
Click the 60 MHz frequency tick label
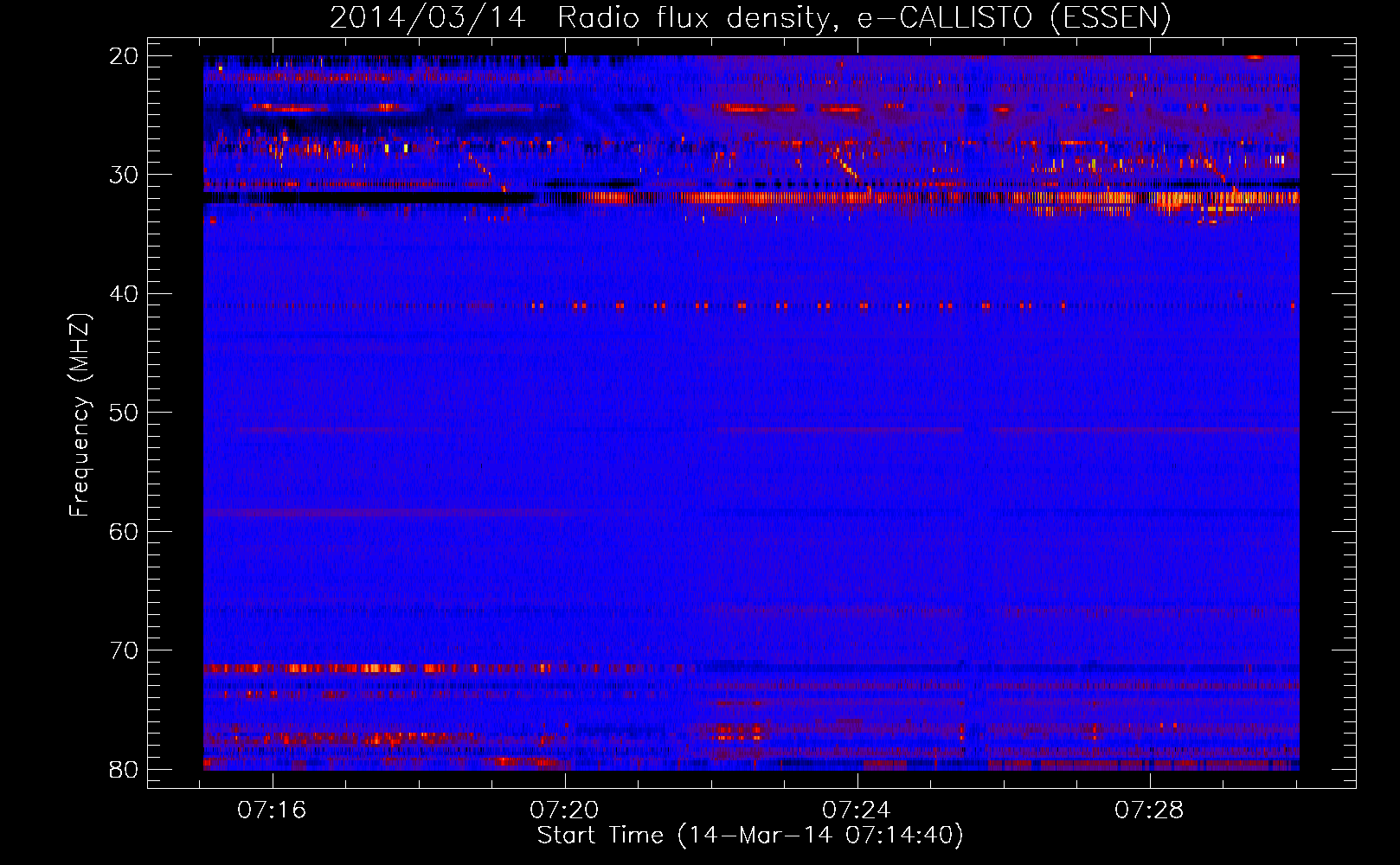[x=124, y=531]
